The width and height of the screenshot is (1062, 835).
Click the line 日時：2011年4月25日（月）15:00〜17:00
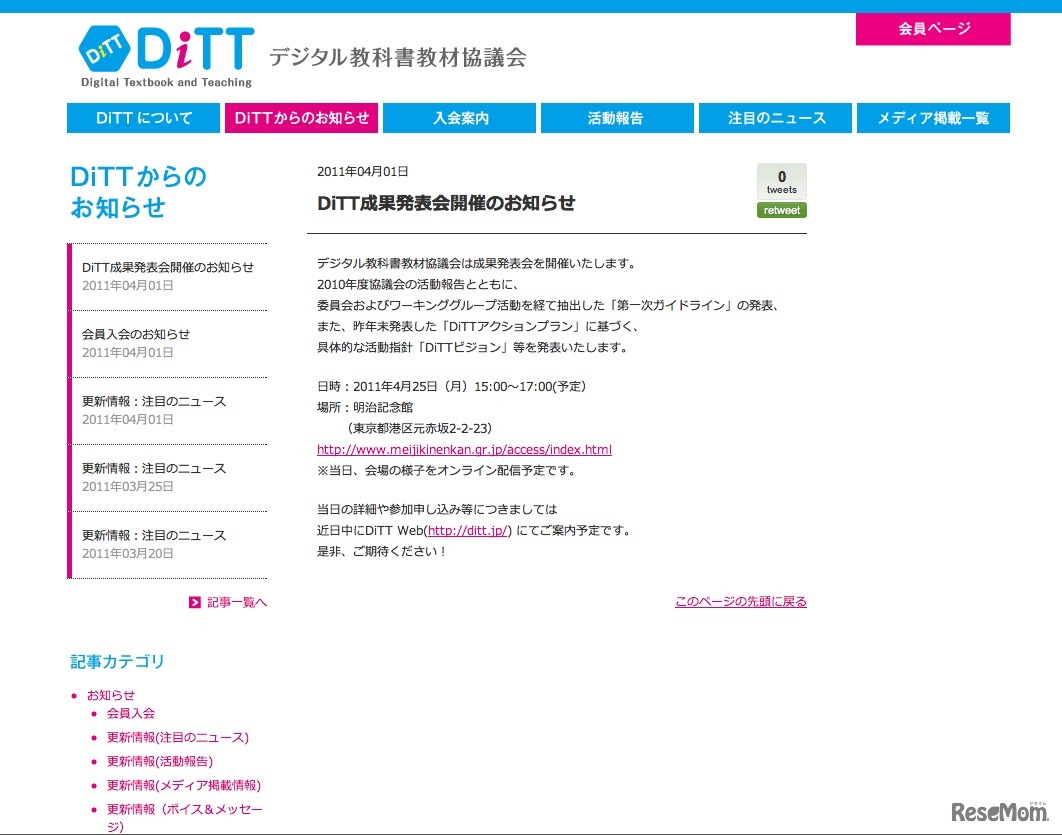451,386
